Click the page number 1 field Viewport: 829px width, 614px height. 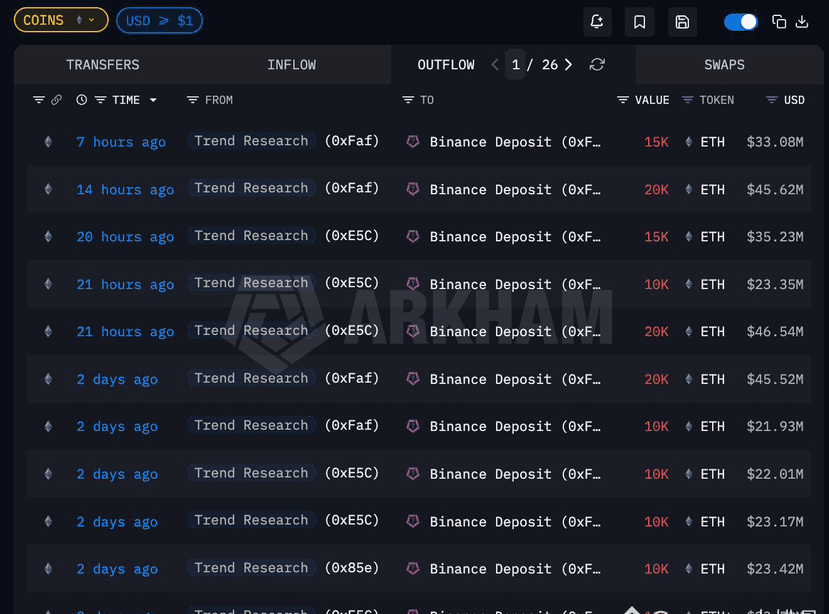515,65
